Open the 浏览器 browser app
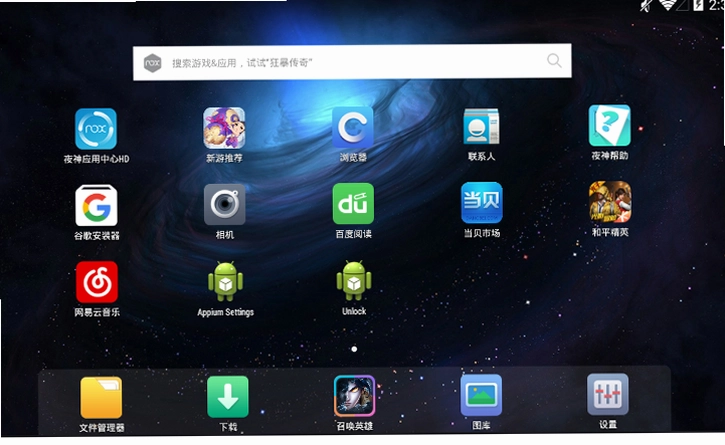Screen dimensions: 725x445 click(353, 128)
